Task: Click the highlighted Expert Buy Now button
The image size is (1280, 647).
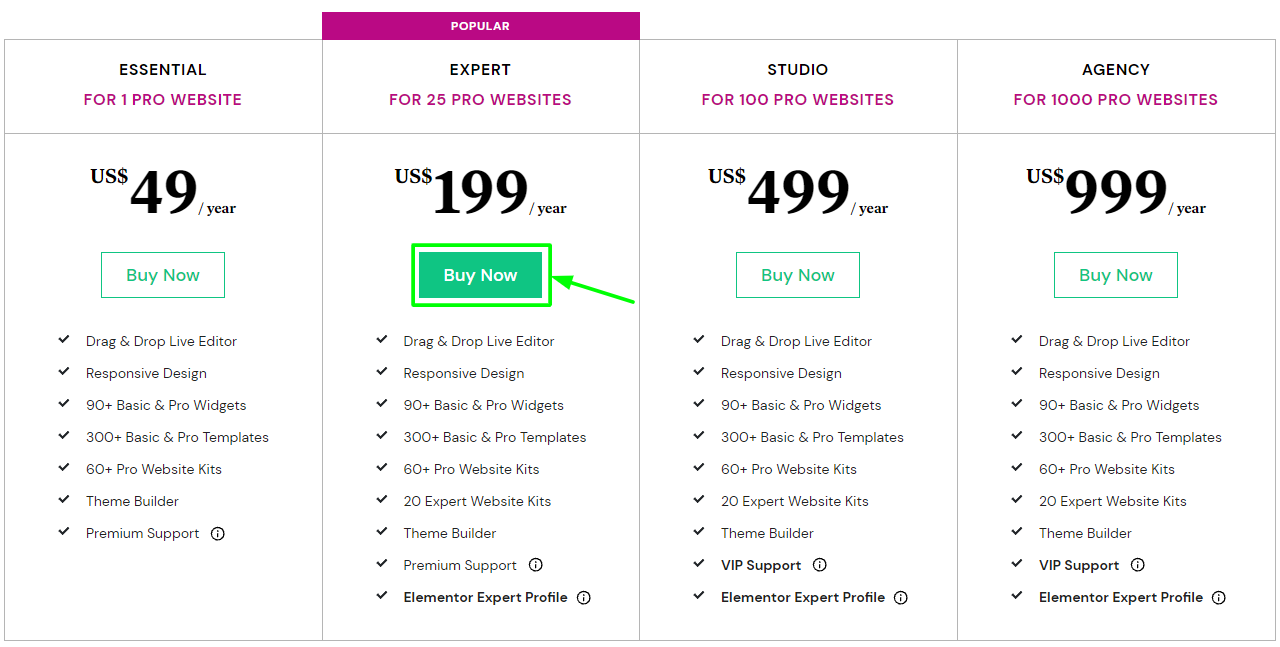Action: pos(481,275)
